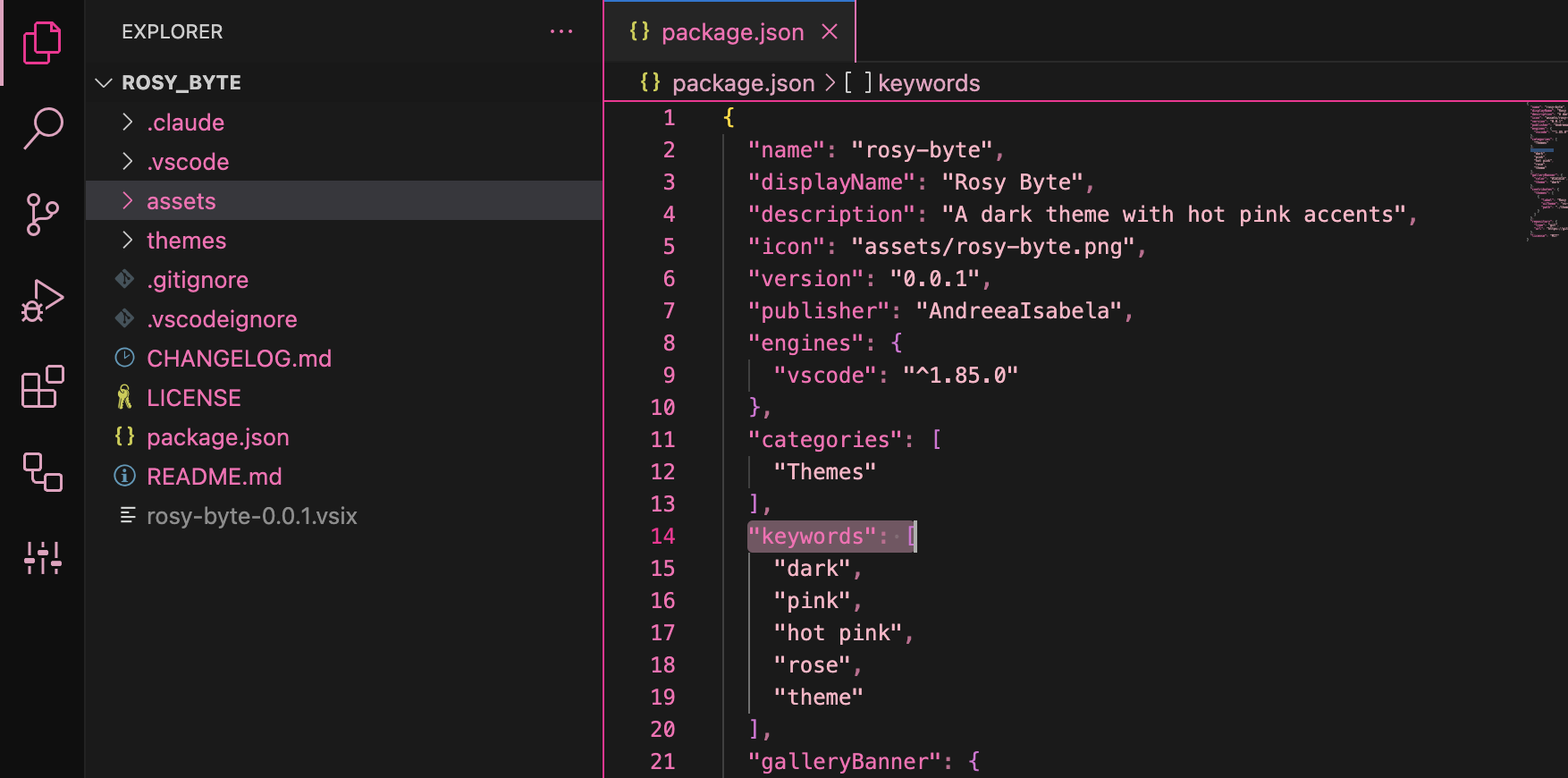
Task: Click the "dark" keyword on line 15
Action: 813,569
